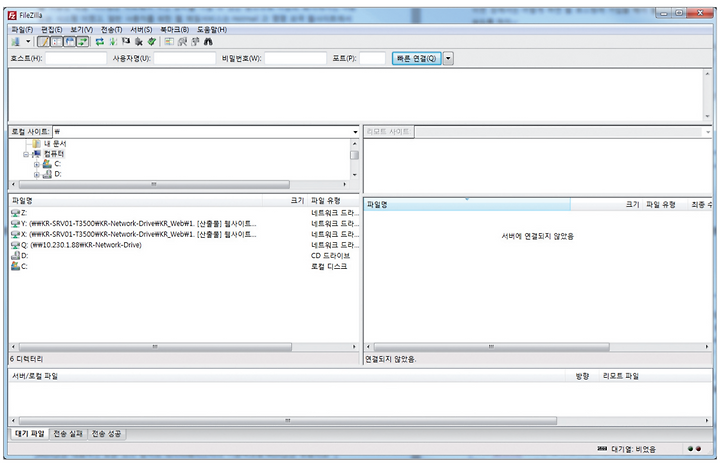The height and width of the screenshot is (466, 720).
Task: Select 컴퓨터 node in local tree
Action: tap(54, 154)
